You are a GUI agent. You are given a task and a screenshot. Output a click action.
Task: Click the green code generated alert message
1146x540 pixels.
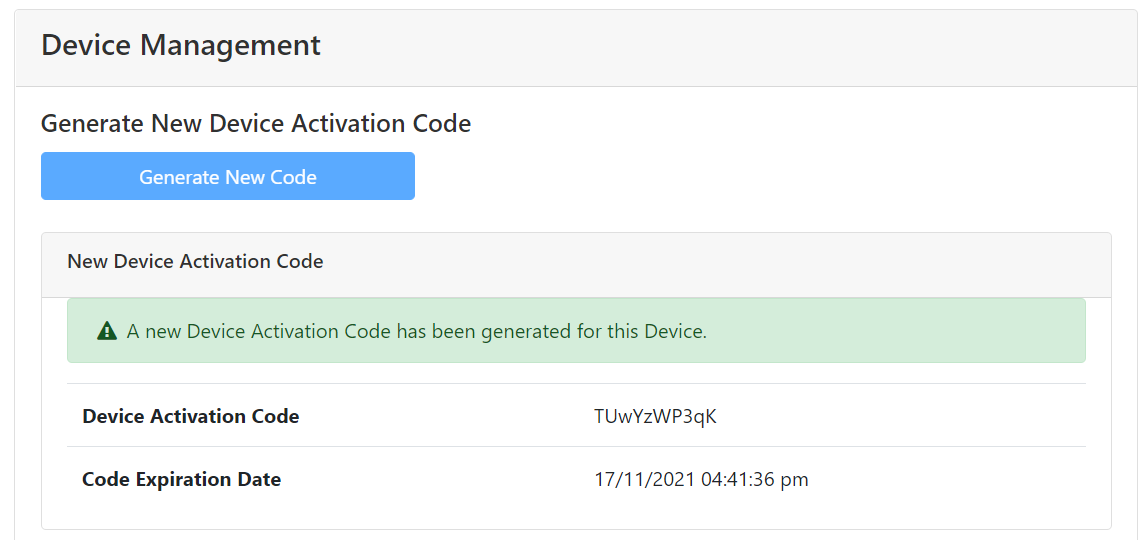pos(575,331)
